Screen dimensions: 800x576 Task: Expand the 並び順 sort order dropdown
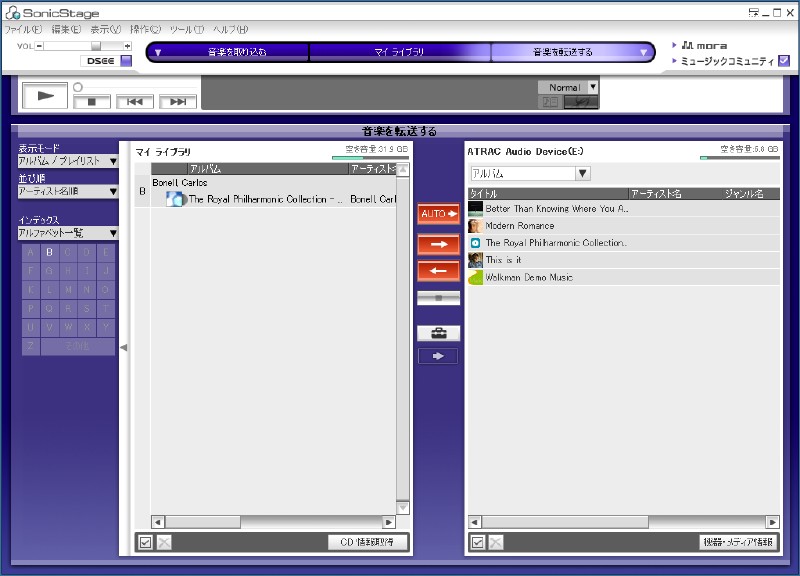click(x=68, y=191)
